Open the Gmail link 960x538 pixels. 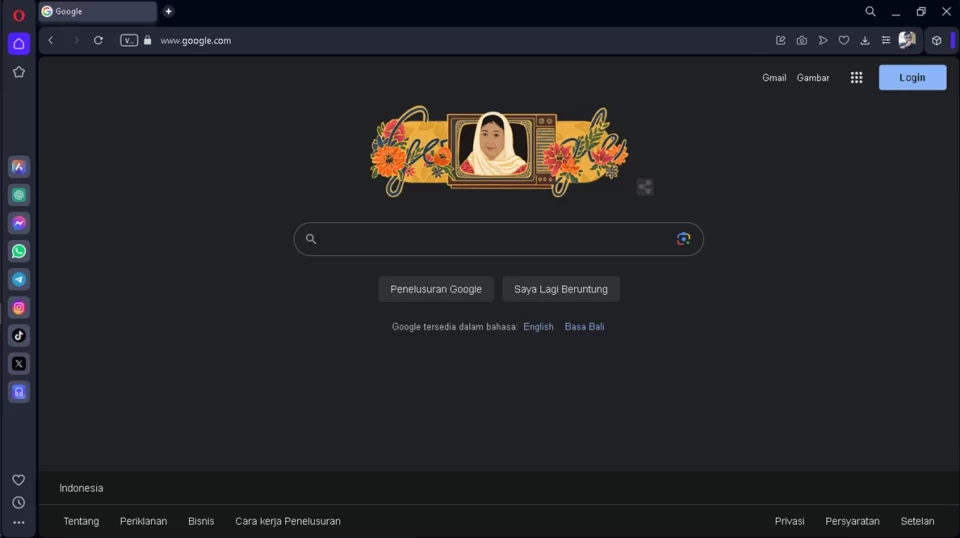tap(774, 78)
